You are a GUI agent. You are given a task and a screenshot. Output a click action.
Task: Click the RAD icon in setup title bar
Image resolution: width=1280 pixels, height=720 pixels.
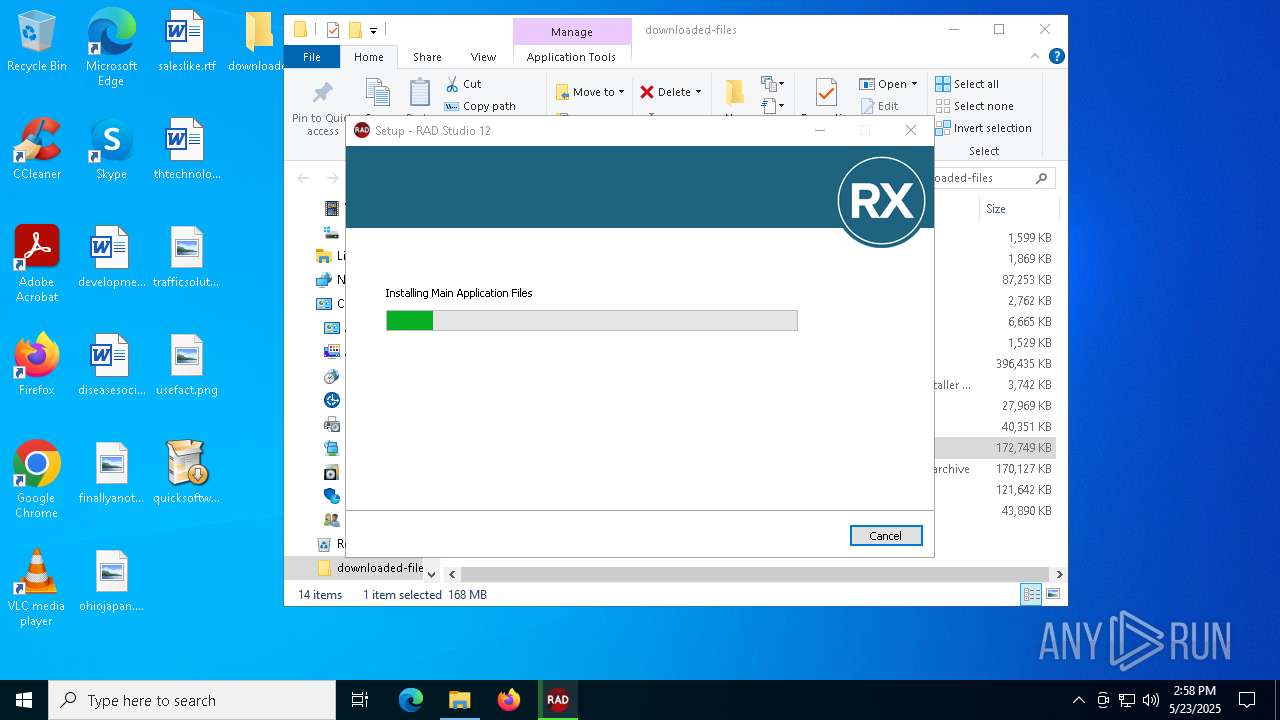pos(362,130)
